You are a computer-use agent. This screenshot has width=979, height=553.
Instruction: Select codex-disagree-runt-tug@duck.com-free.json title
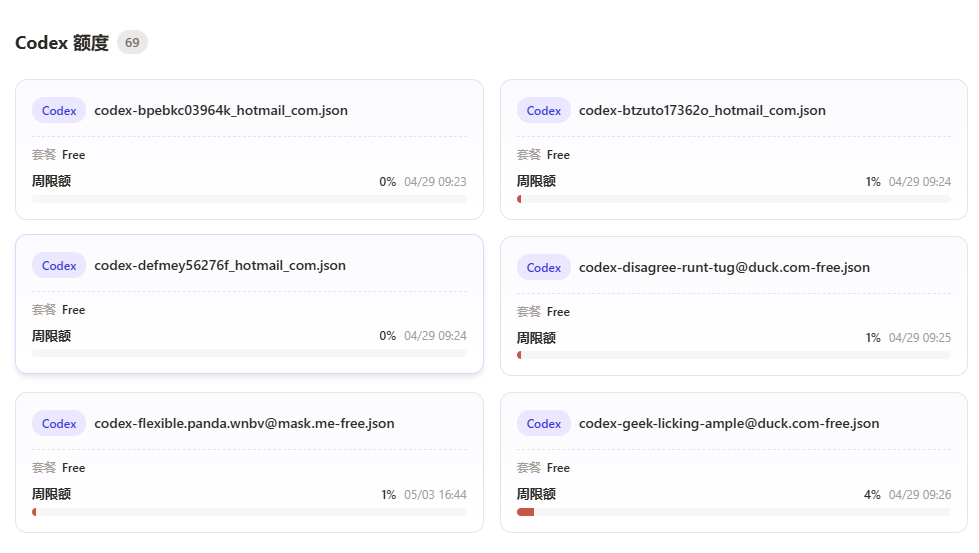pos(724,267)
